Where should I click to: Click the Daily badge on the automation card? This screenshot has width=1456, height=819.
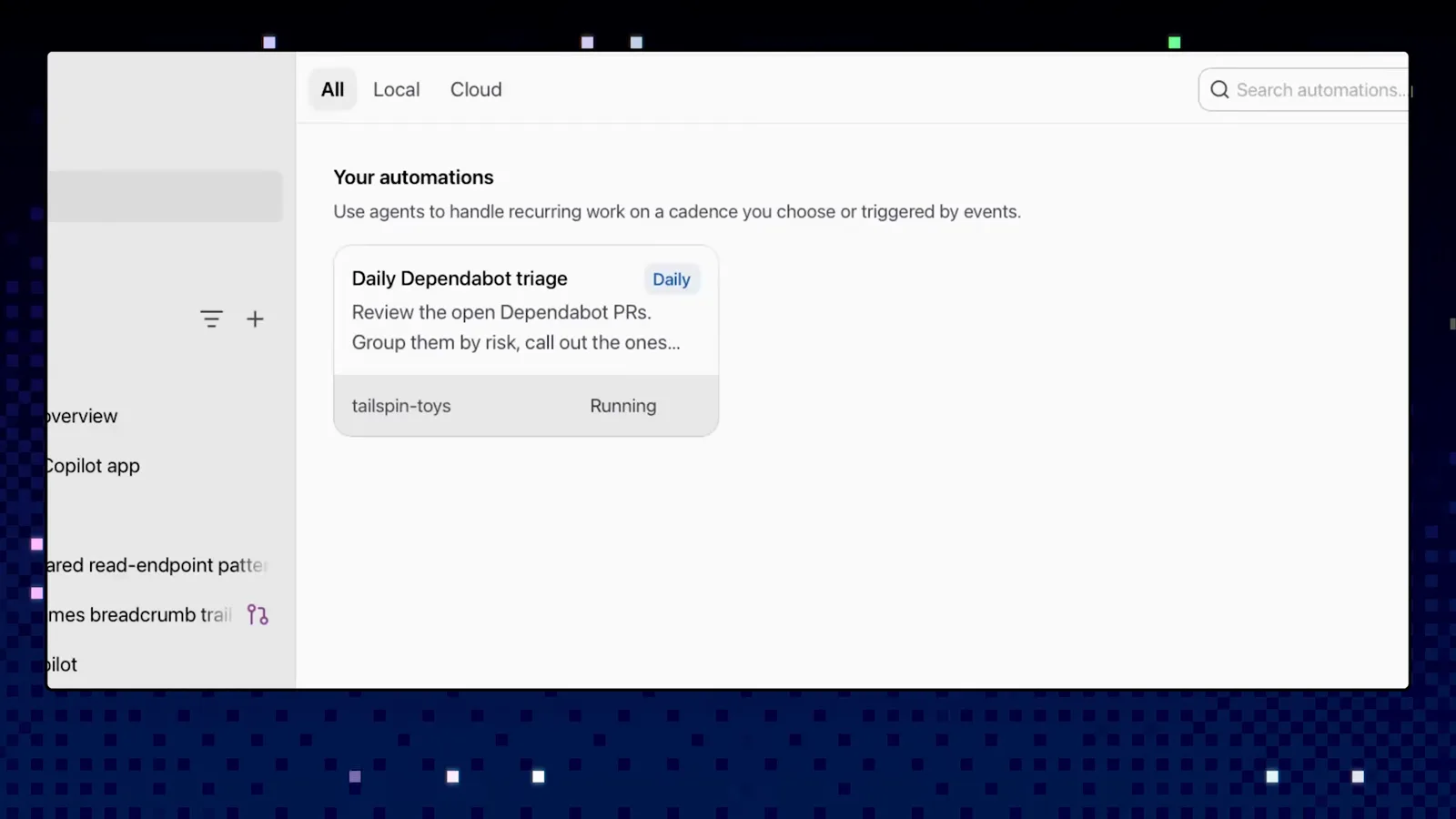coord(672,279)
